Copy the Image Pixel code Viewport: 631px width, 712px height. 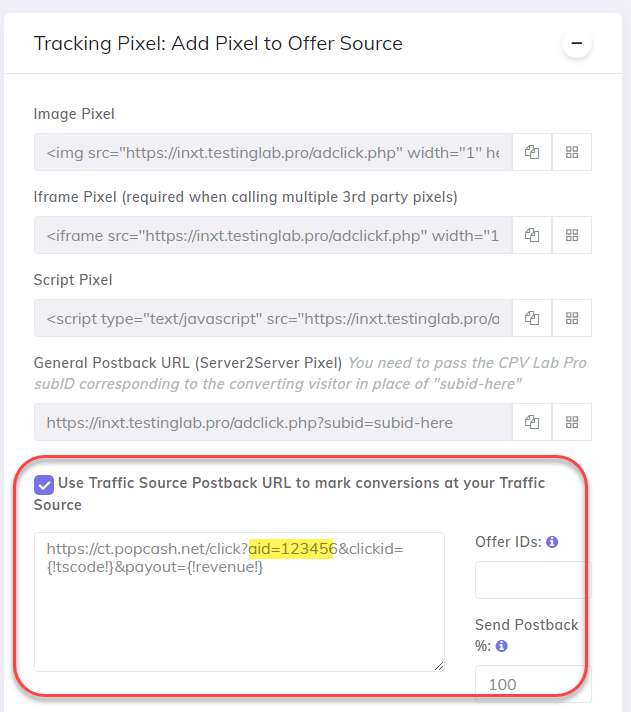click(x=532, y=152)
